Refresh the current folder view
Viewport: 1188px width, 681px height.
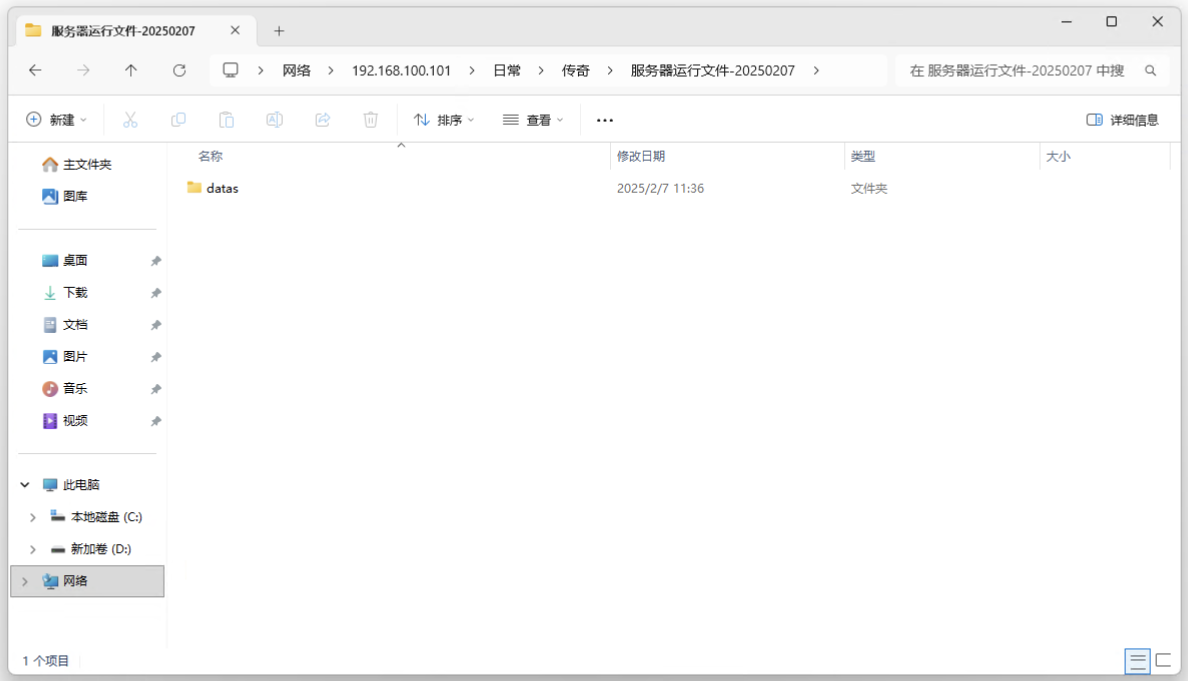click(179, 70)
